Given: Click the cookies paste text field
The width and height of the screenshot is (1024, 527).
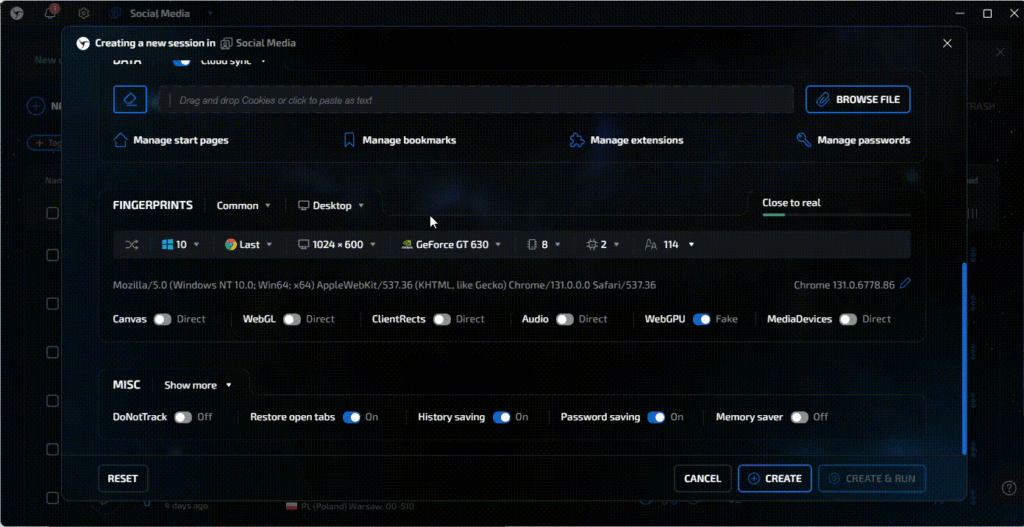Looking at the screenshot, I should coord(476,100).
